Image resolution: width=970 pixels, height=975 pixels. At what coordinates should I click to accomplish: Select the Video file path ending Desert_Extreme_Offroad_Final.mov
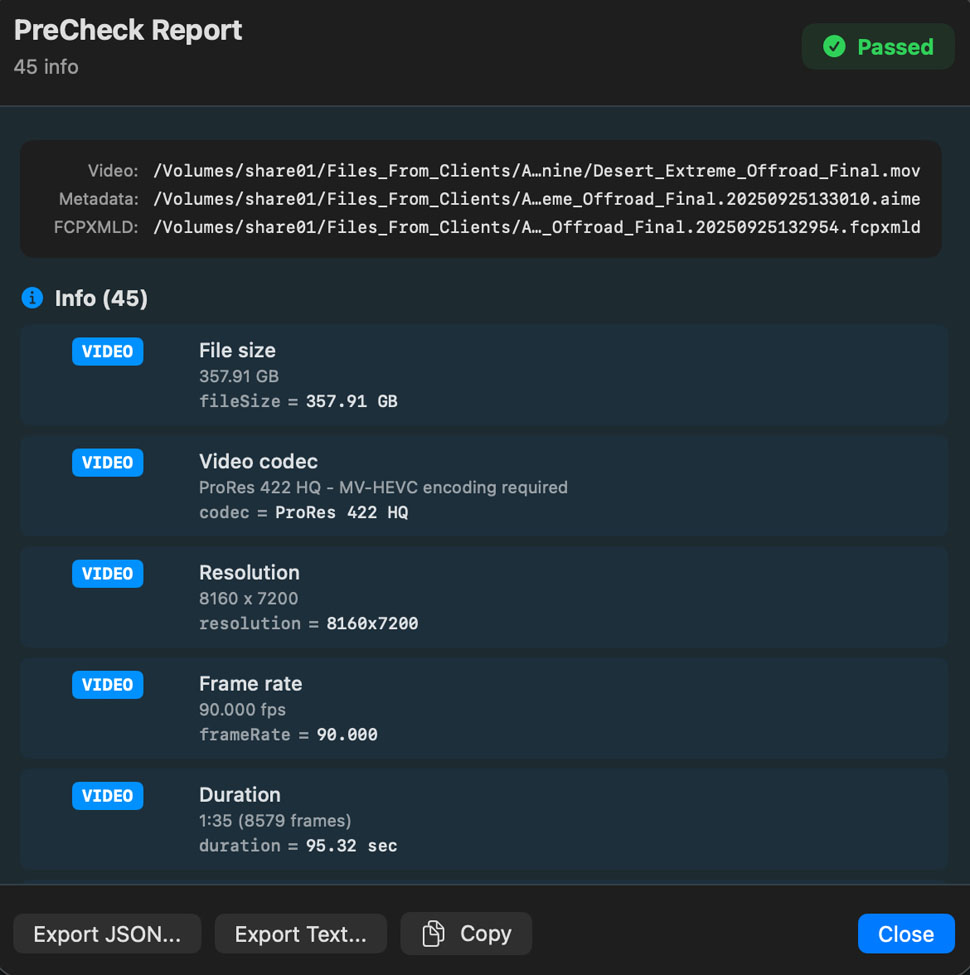pyautogui.click(x=536, y=171)
